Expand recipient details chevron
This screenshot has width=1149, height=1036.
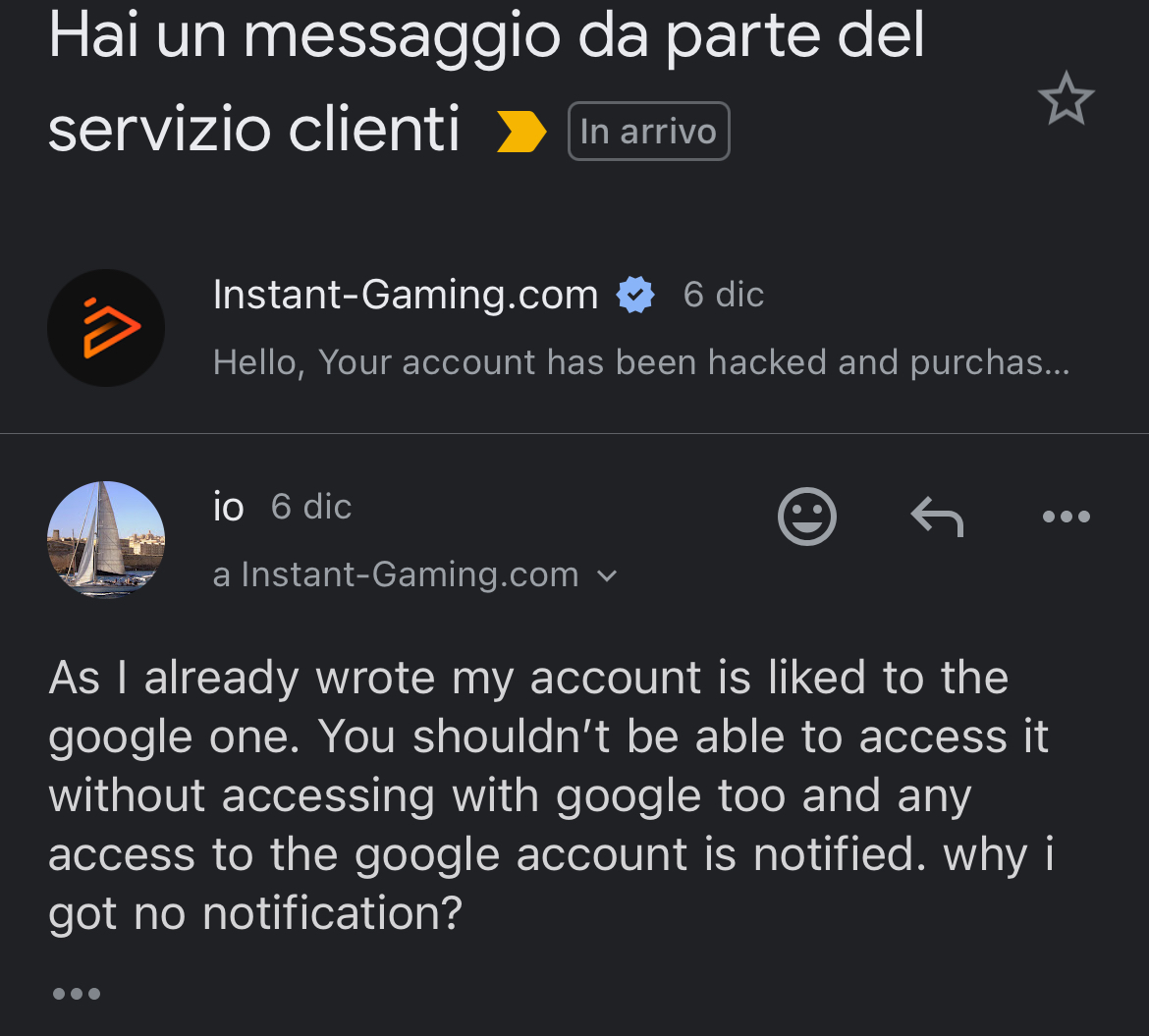click(607, 576)
